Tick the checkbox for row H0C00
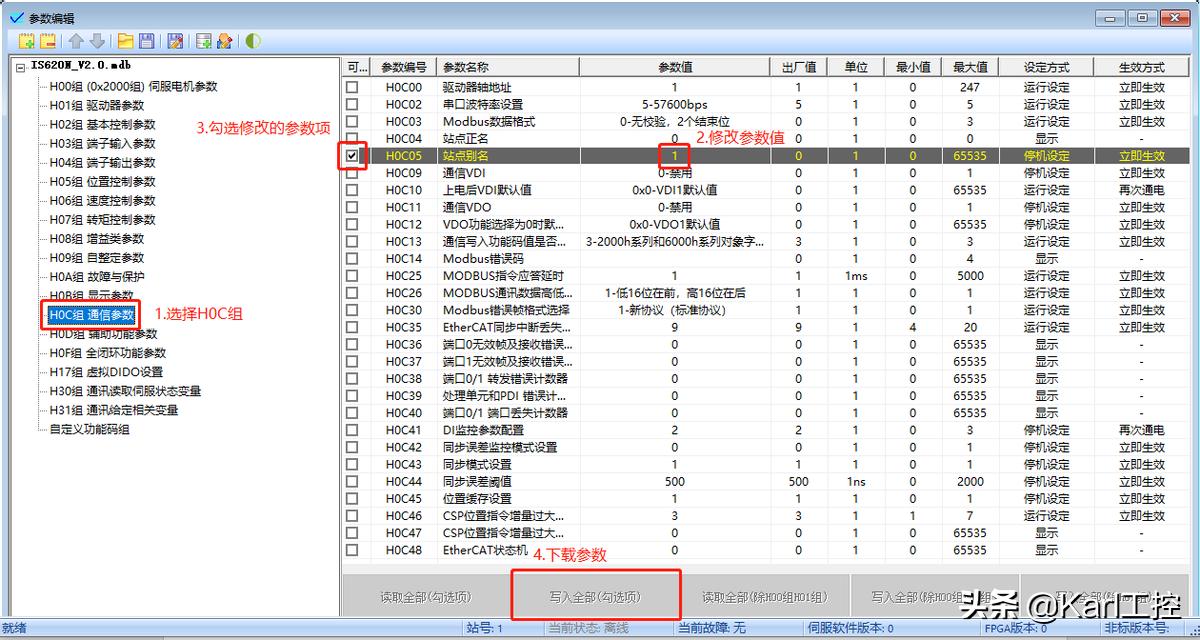The width and height of the screenshot is (1200, 640). pos(352,87)
